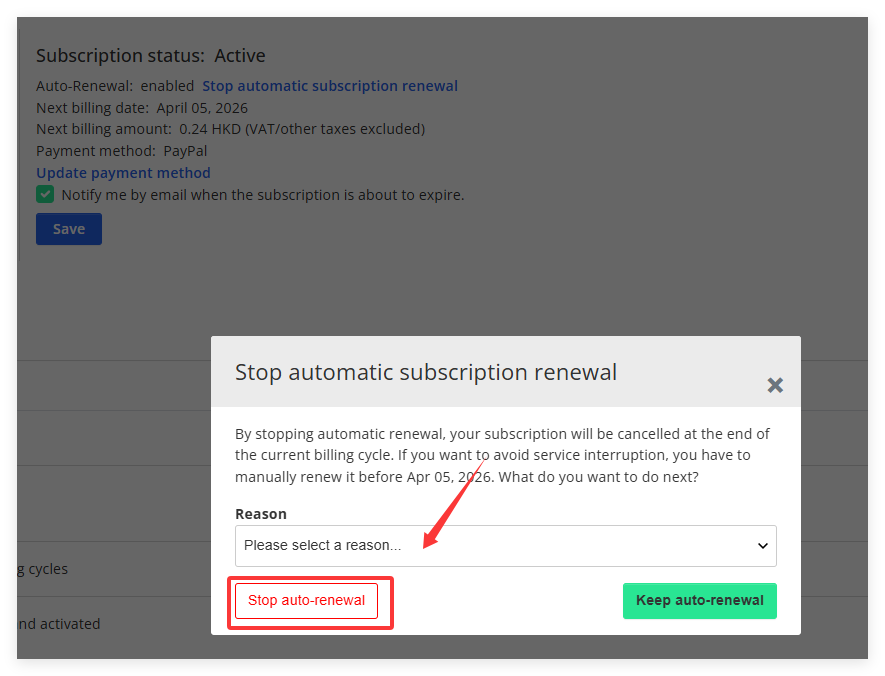Click the dialog title 'Stop automatic subscription renewal'
The width and height of the screenshot is (885, 676).
[426, 373]
